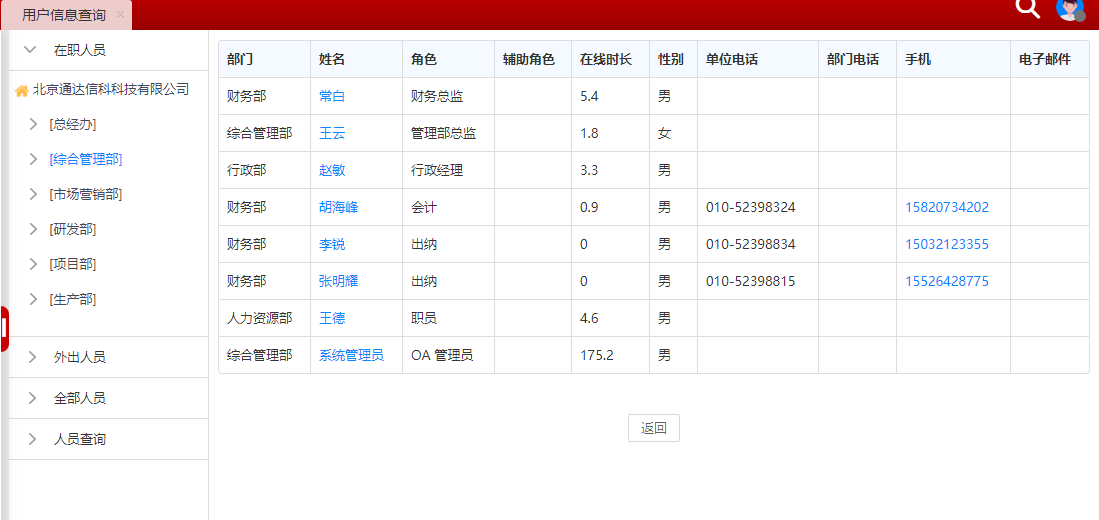Open the user avatar in top corner

(x=1070, y=8)
